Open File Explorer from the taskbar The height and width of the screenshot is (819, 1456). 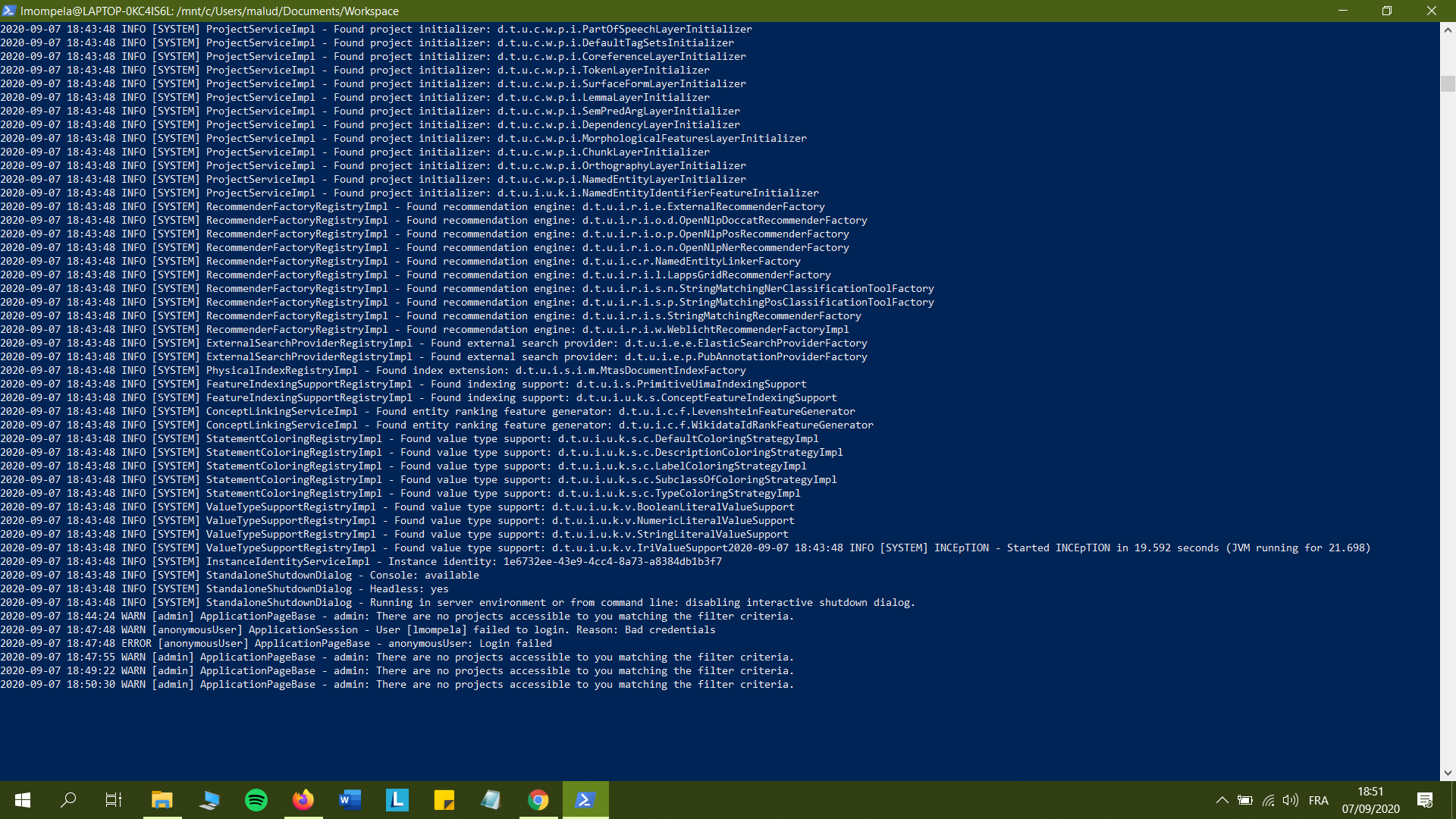162,800
